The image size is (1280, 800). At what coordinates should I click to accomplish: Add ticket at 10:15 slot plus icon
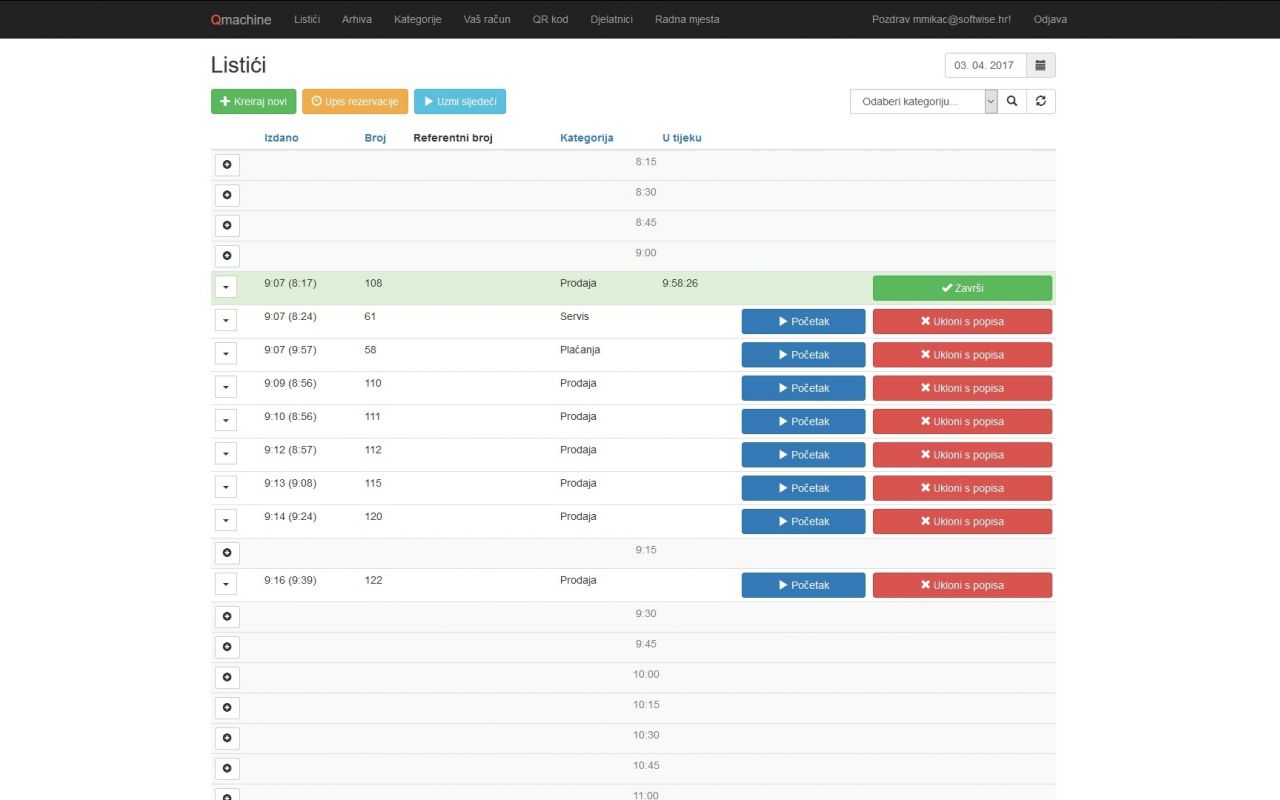pyautogui.click(x=227, y=708)
